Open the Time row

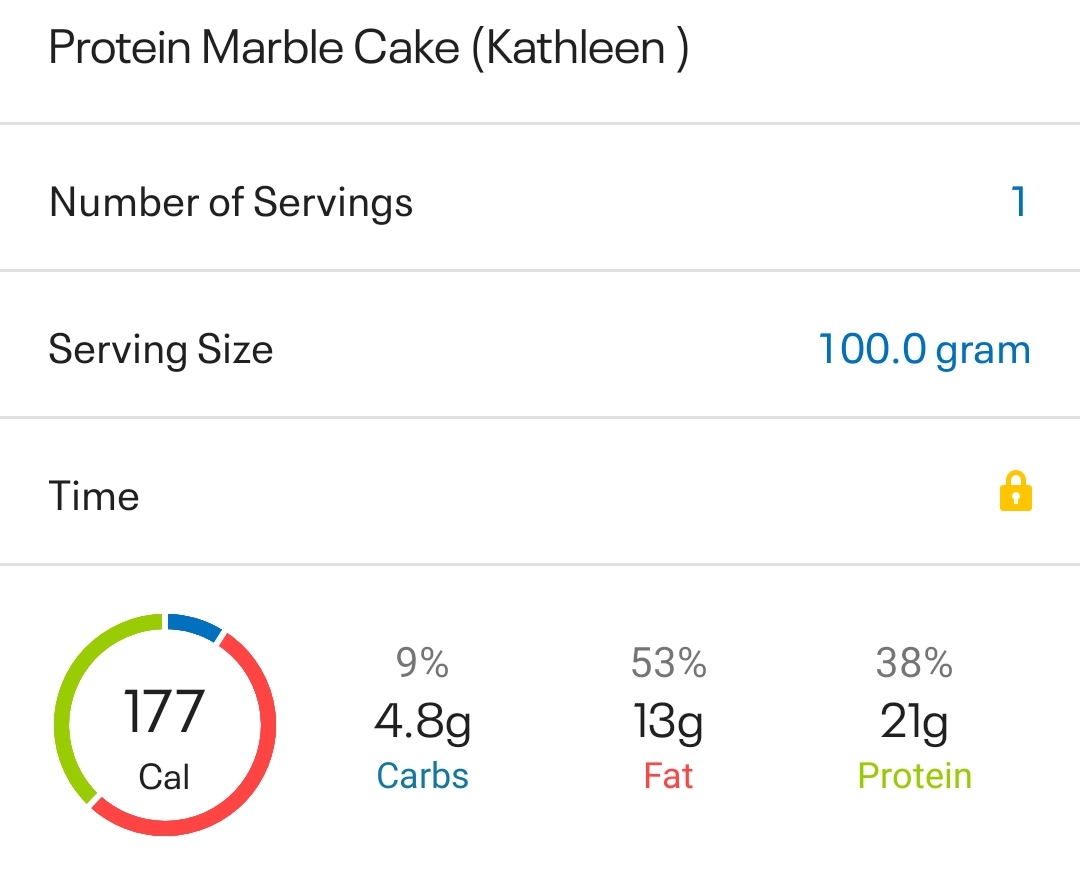[x=94, y=496]
